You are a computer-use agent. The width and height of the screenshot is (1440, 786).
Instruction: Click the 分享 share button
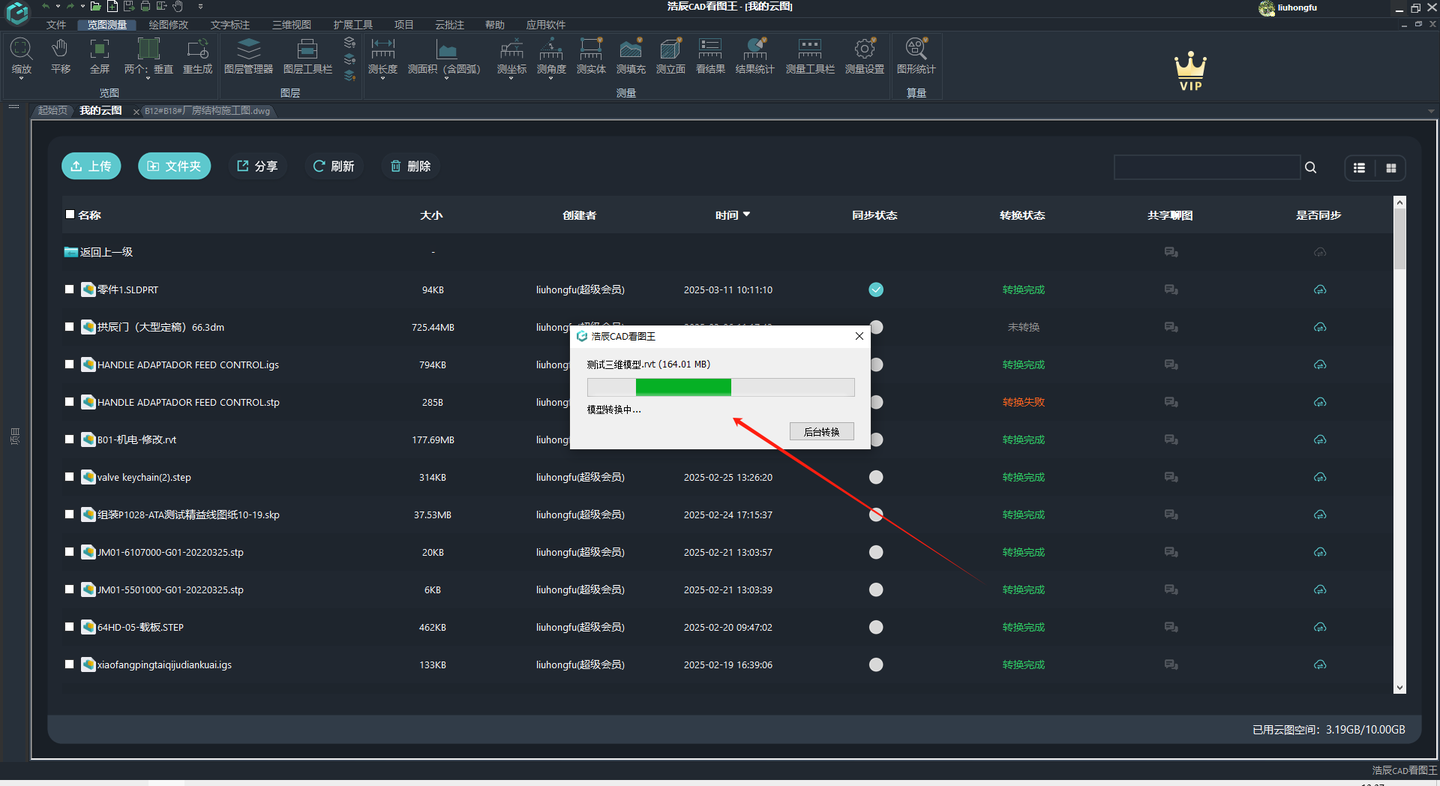coord(257,166)
